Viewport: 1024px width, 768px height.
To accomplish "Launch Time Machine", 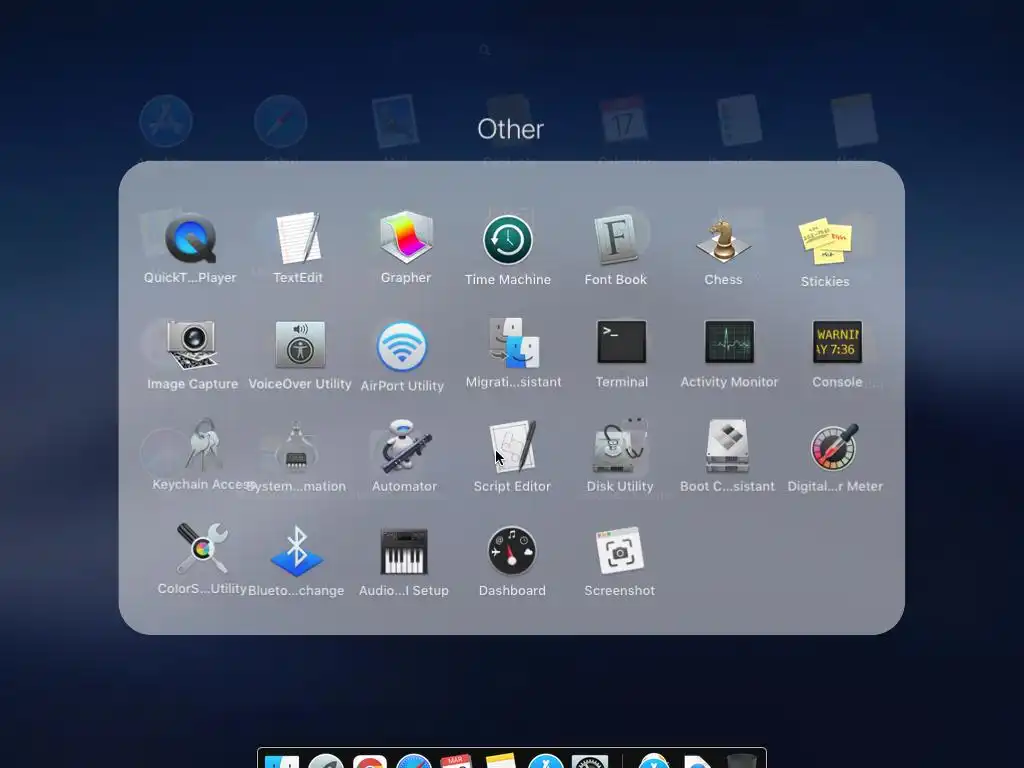I will [508, 240].
